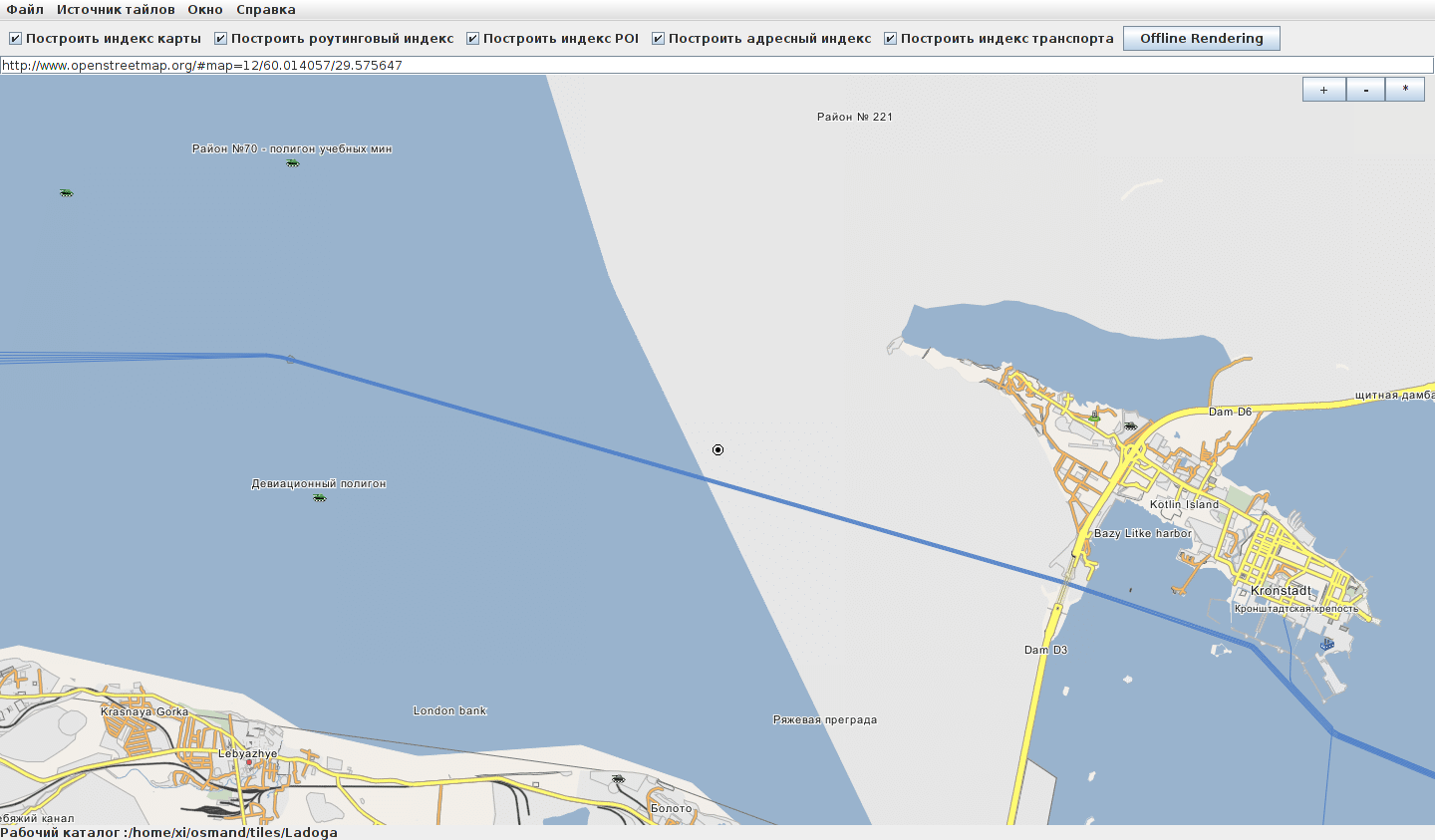Click the map center location marker
This screenshot has width=1435, height=840.
[x=717, y=450]
